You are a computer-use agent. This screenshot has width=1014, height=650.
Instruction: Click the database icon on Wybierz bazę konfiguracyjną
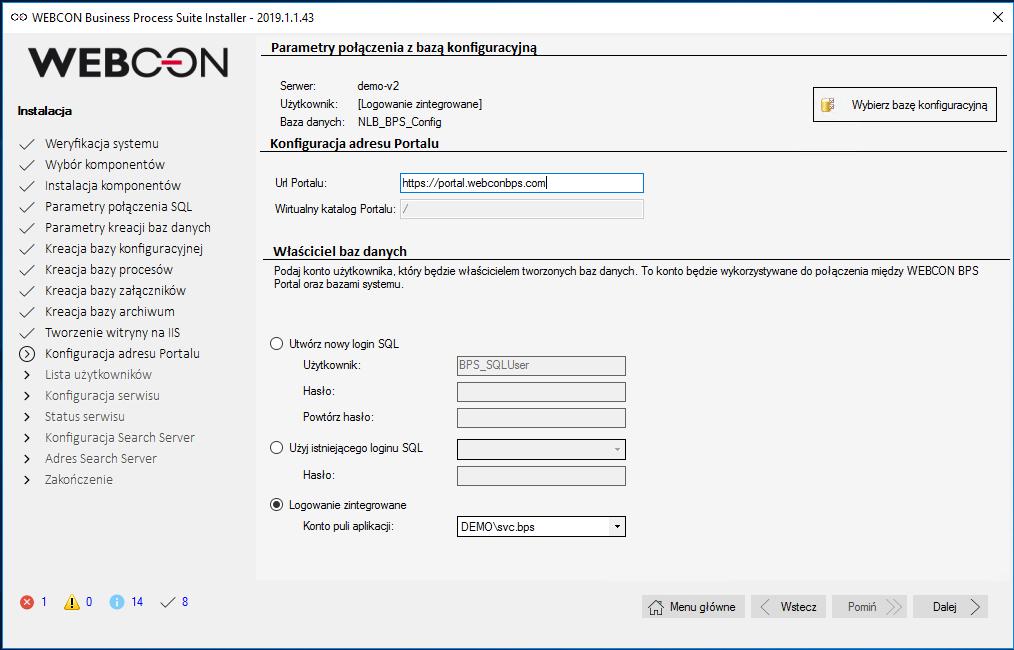point(828,105)
